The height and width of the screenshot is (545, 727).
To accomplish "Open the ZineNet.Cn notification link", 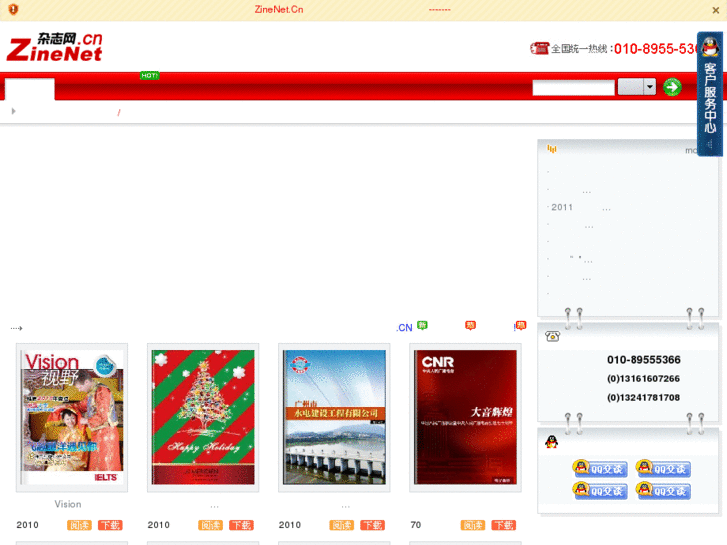I will coord(279,9).
